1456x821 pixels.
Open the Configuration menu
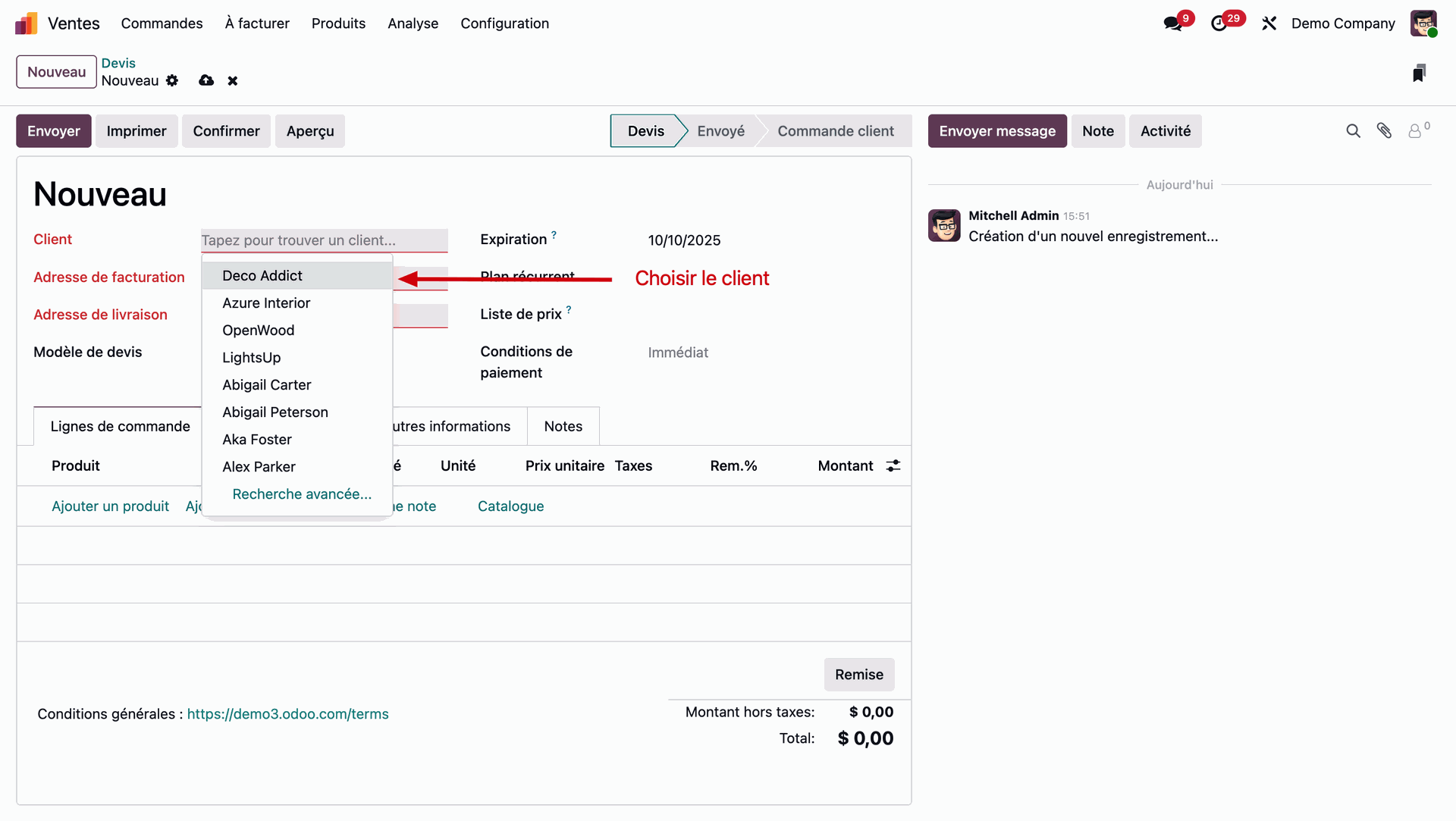[x=504, y=24]
